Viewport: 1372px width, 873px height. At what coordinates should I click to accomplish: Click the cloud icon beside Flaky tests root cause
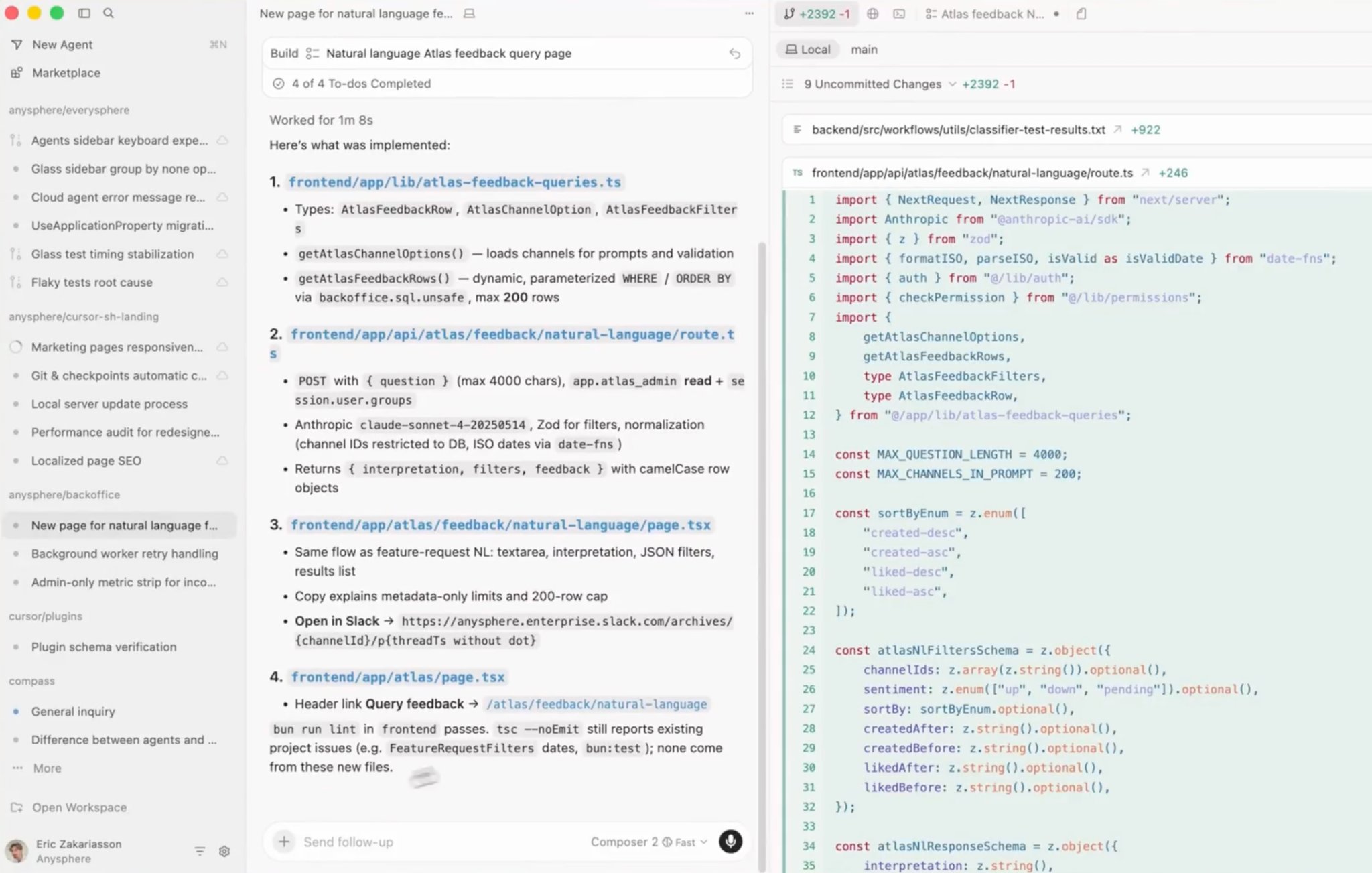tap(222, 282)
